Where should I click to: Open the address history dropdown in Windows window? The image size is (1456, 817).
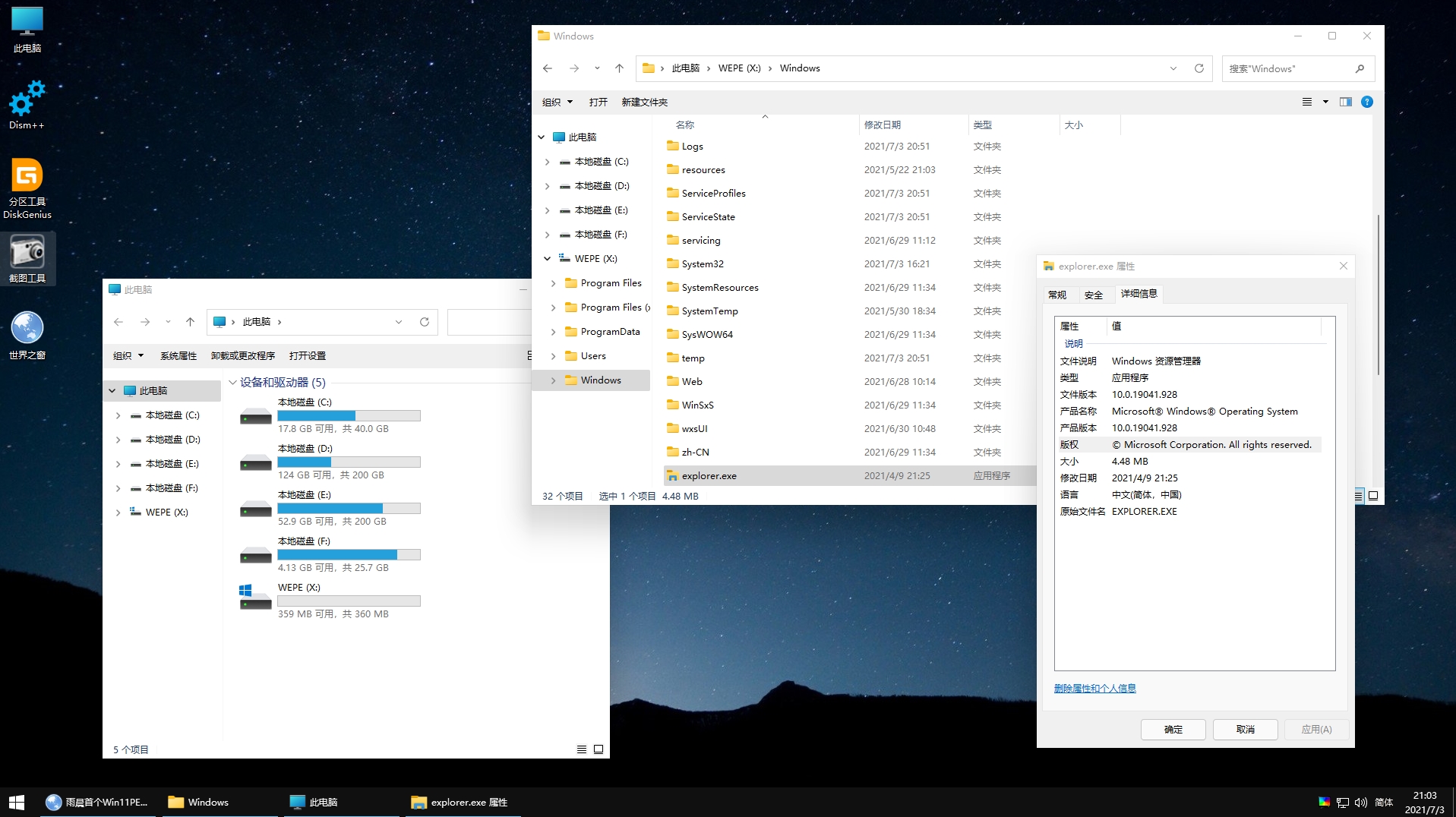coord(1173,68)
